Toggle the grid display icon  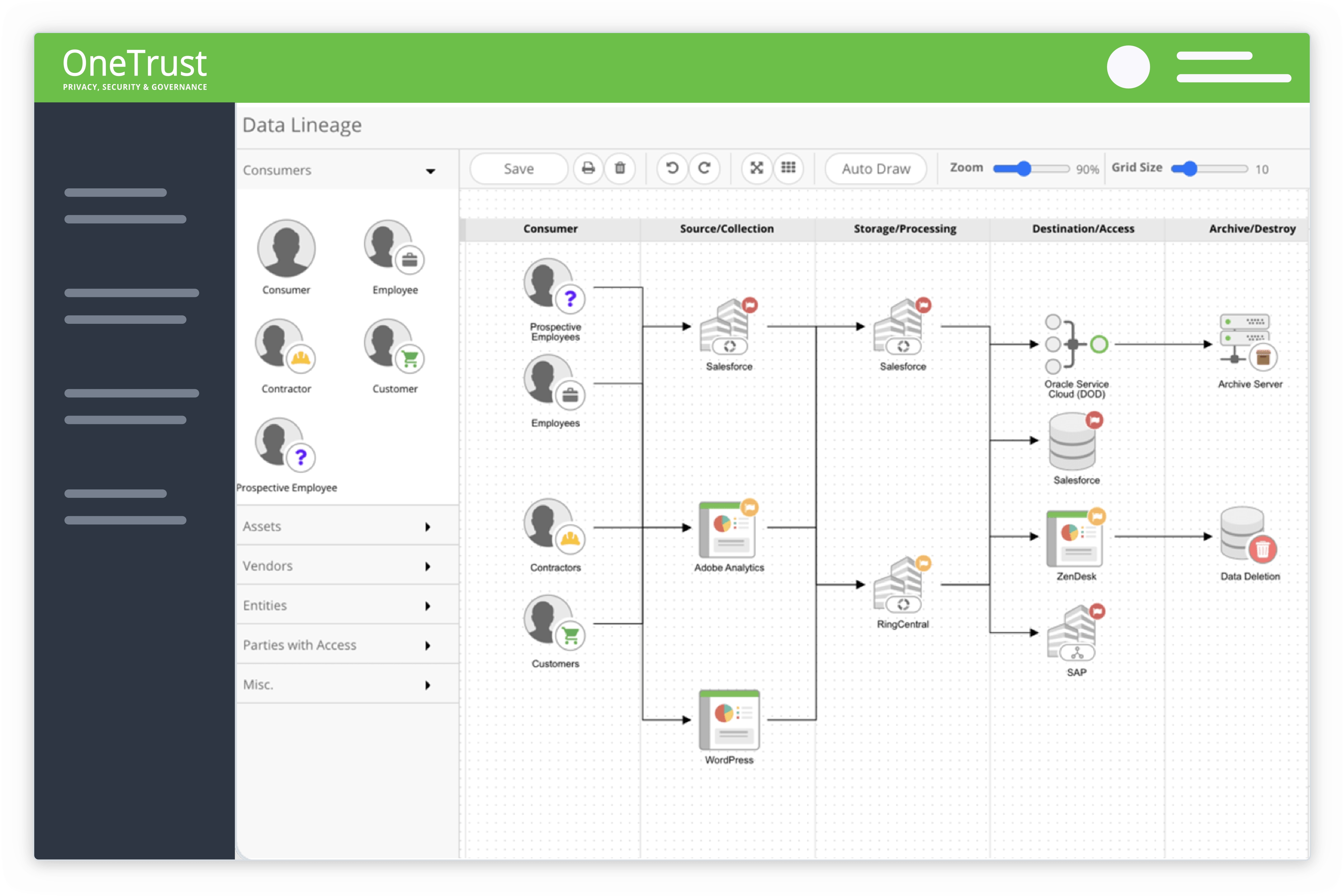coord(788,168)
